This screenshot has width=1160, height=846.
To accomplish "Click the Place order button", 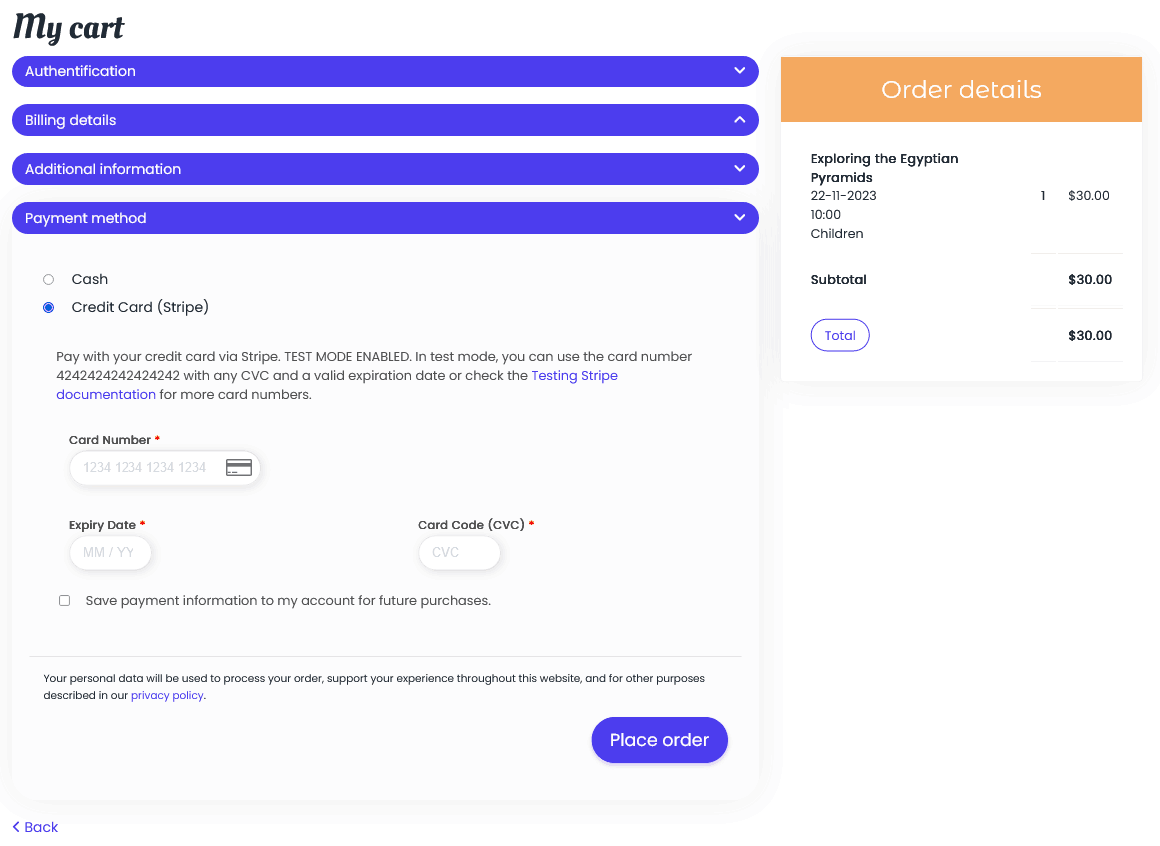I will pyautogui.click(x=659, y=740).
